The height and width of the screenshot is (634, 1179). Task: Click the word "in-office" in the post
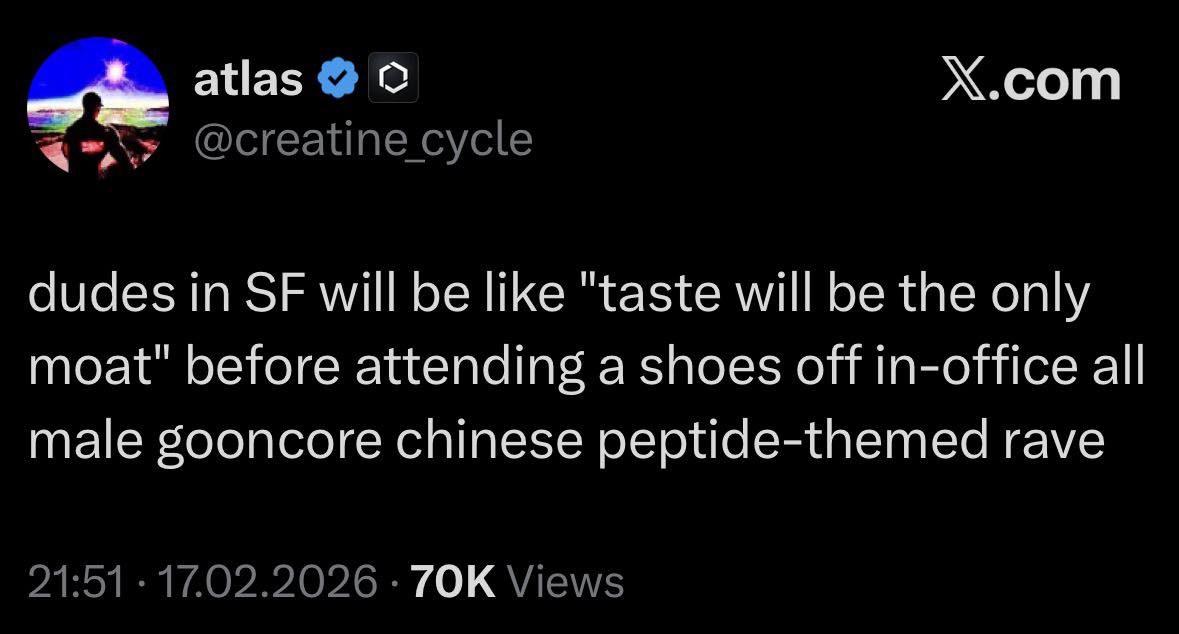(954, 370)
